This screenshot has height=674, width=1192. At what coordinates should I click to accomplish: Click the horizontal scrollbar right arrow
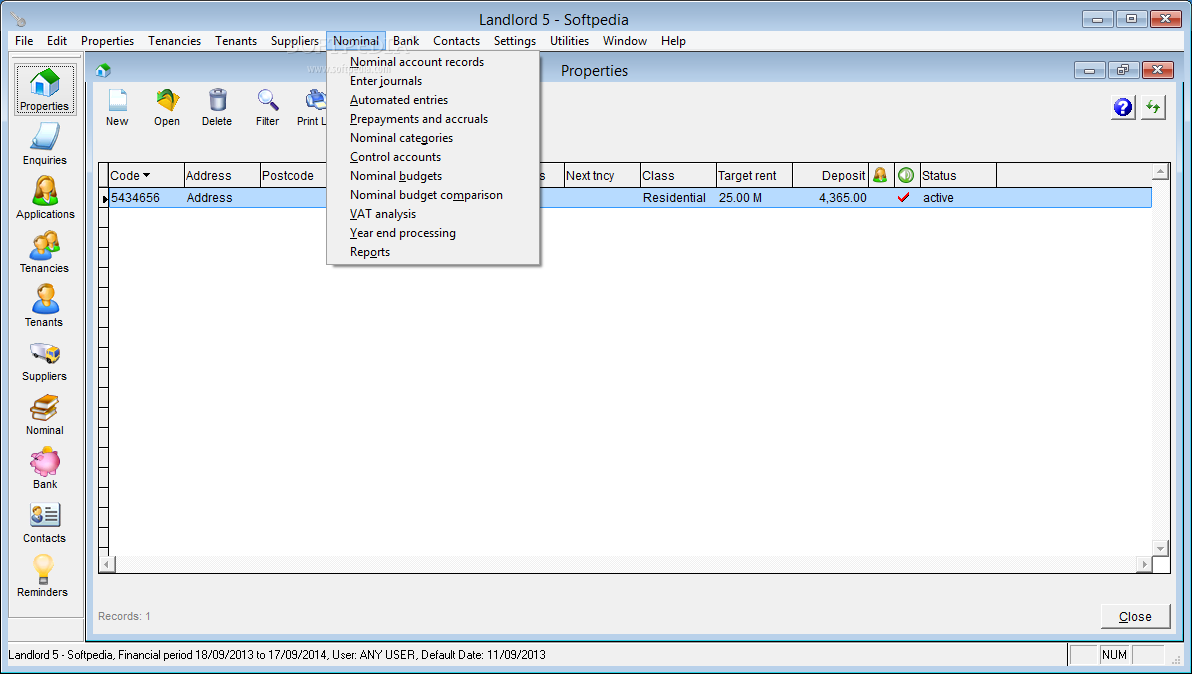(1143, 565)
